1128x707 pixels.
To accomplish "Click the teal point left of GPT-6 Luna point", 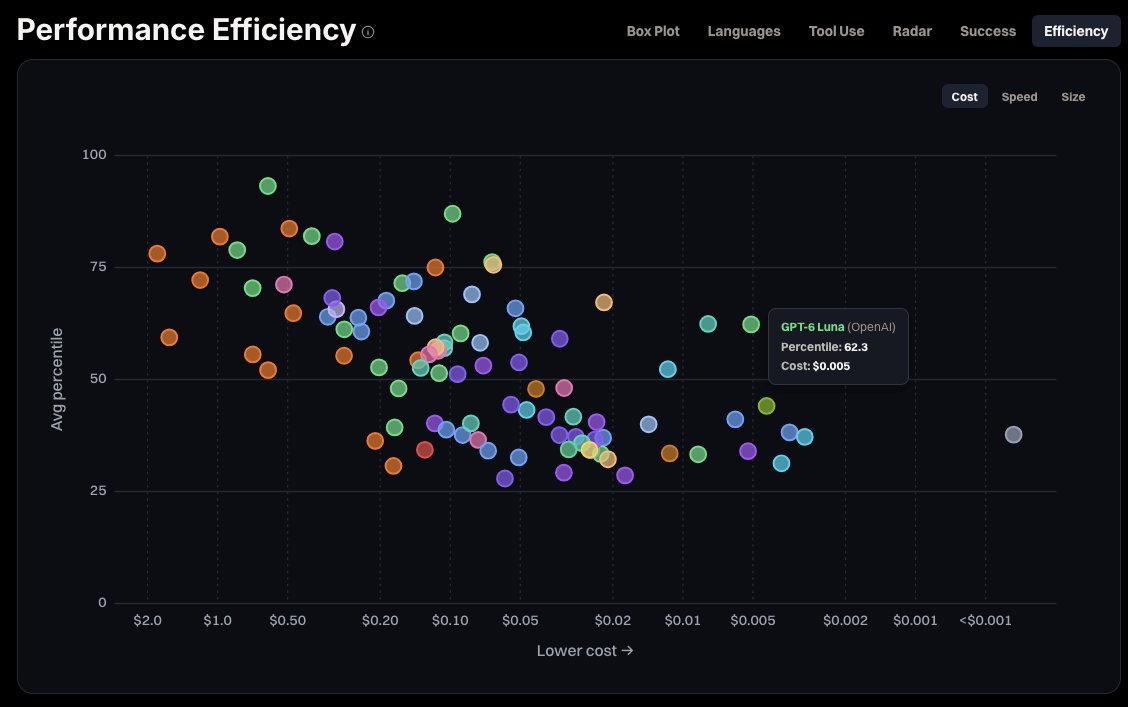I will 708,324.
